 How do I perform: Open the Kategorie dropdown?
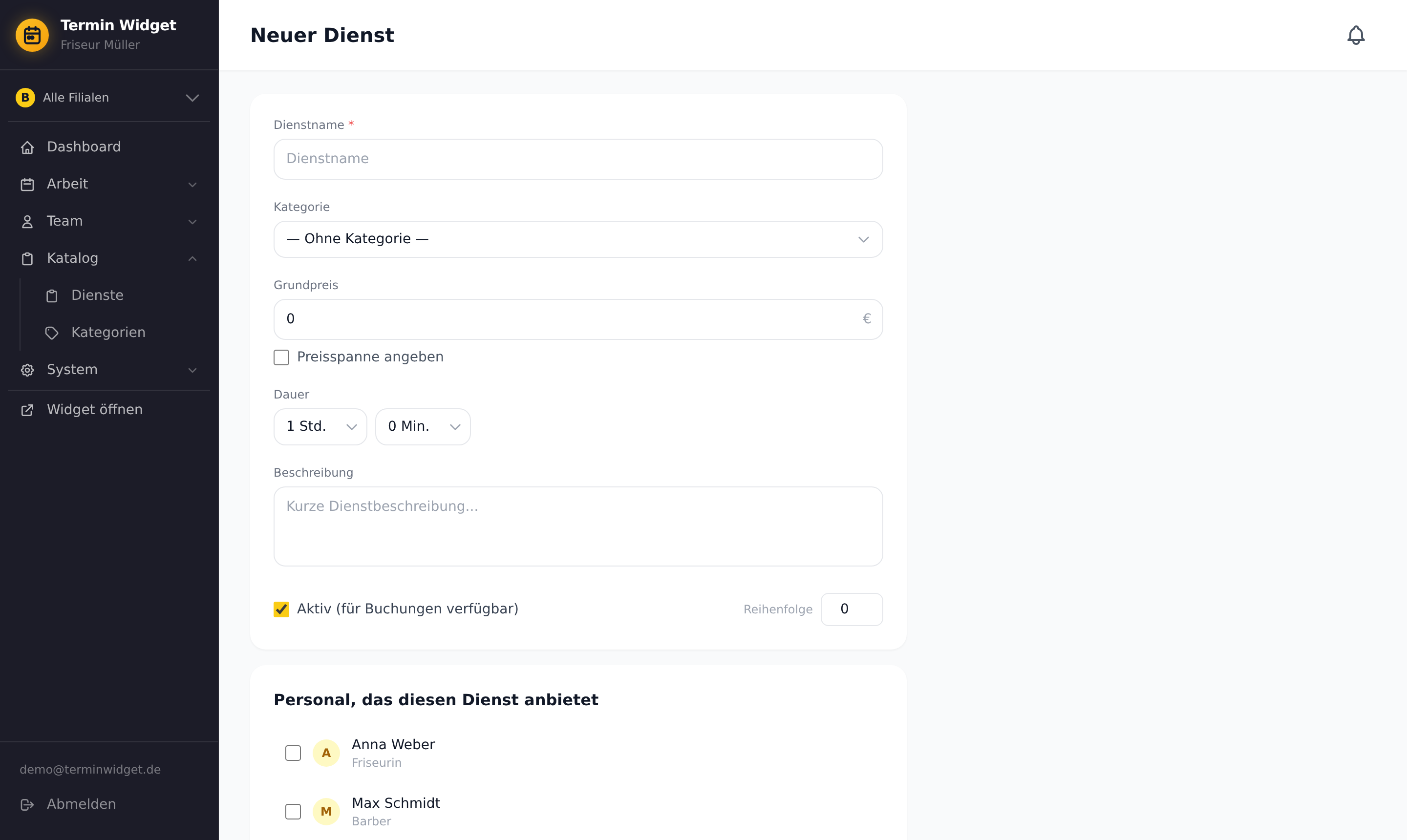[x=578, y=239]
